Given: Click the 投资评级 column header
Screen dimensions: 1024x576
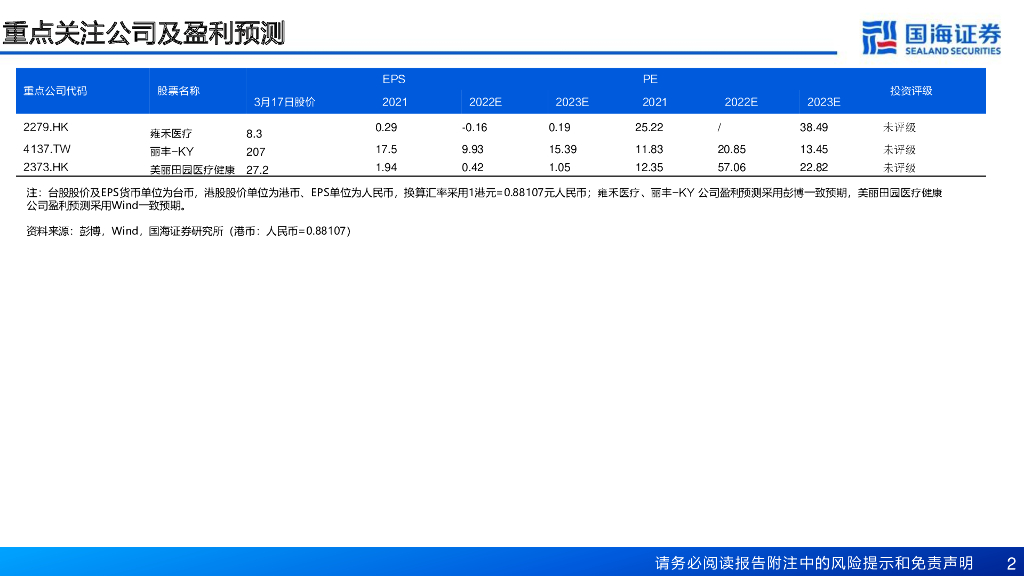Looking at the screenshot, I should point(911,91).
